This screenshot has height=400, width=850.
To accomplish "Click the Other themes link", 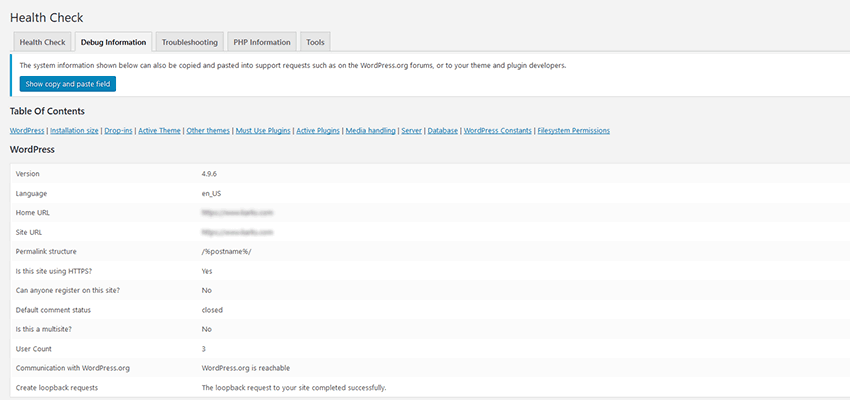I will click(x=207, y=131).
